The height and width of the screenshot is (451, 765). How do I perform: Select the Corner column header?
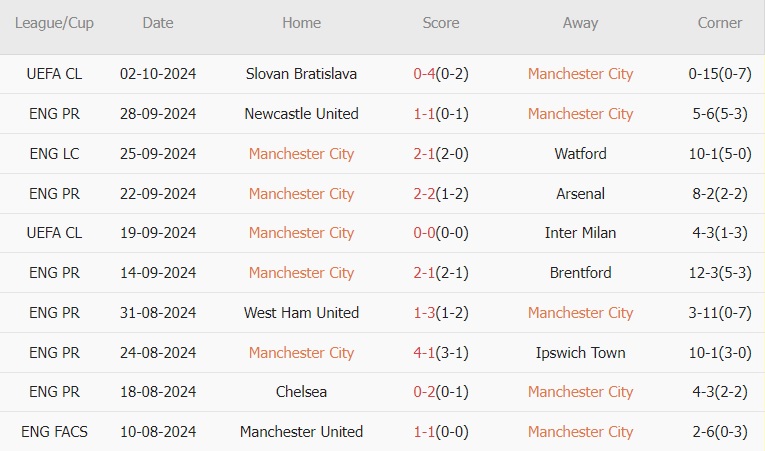pyautogui.click(x=720, y=23)
